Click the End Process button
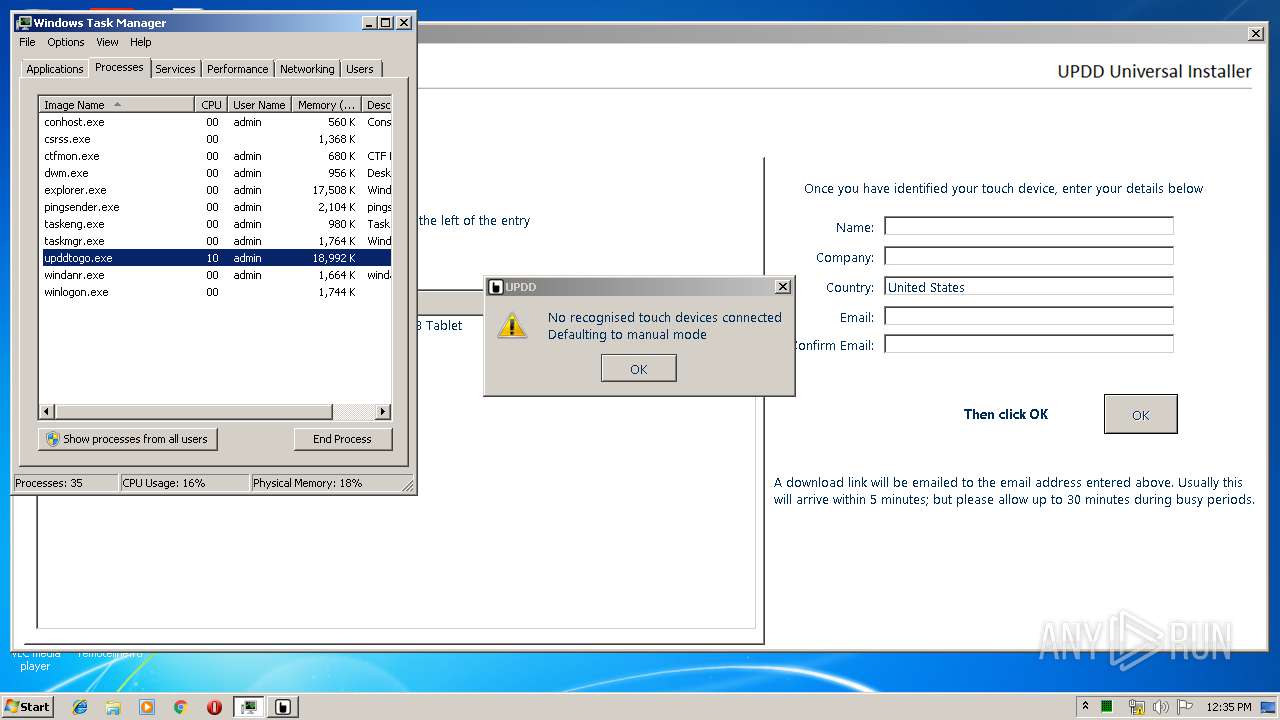 click(343, 439)
